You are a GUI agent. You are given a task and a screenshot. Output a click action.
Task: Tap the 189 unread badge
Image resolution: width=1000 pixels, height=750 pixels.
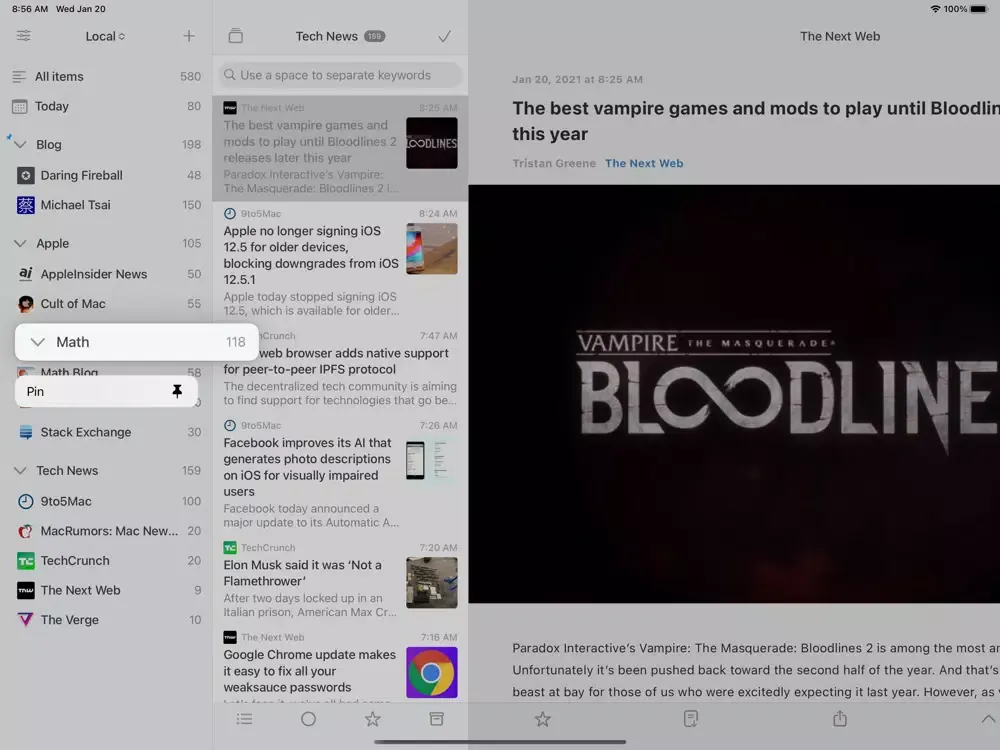pyautogui.click(x=374, y=36)
